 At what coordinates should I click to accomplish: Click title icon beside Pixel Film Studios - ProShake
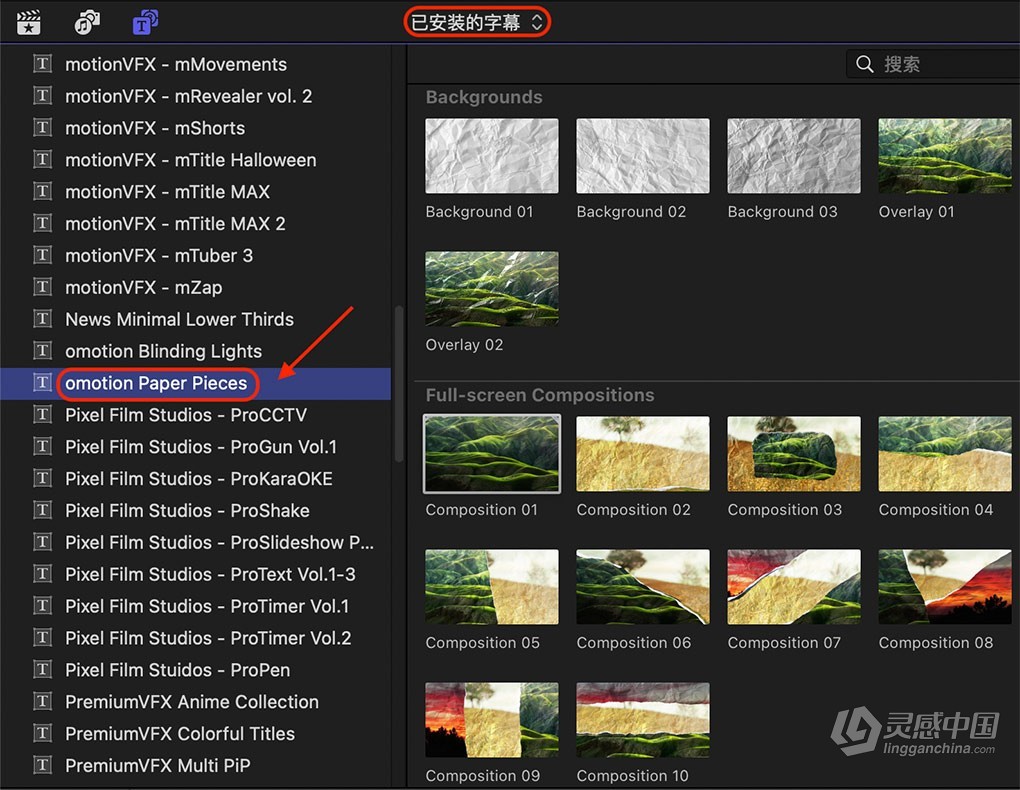[x=43, y=510]
